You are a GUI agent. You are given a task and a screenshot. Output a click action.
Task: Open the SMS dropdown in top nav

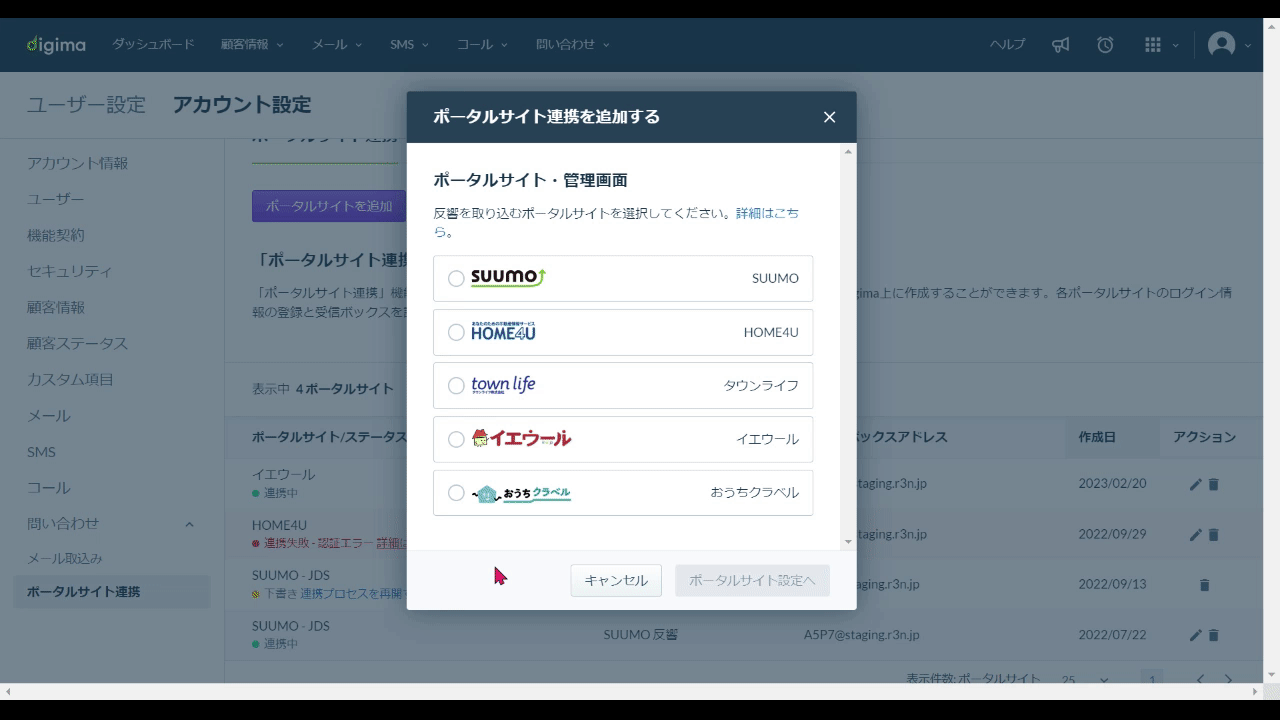[x=409, y=44]
